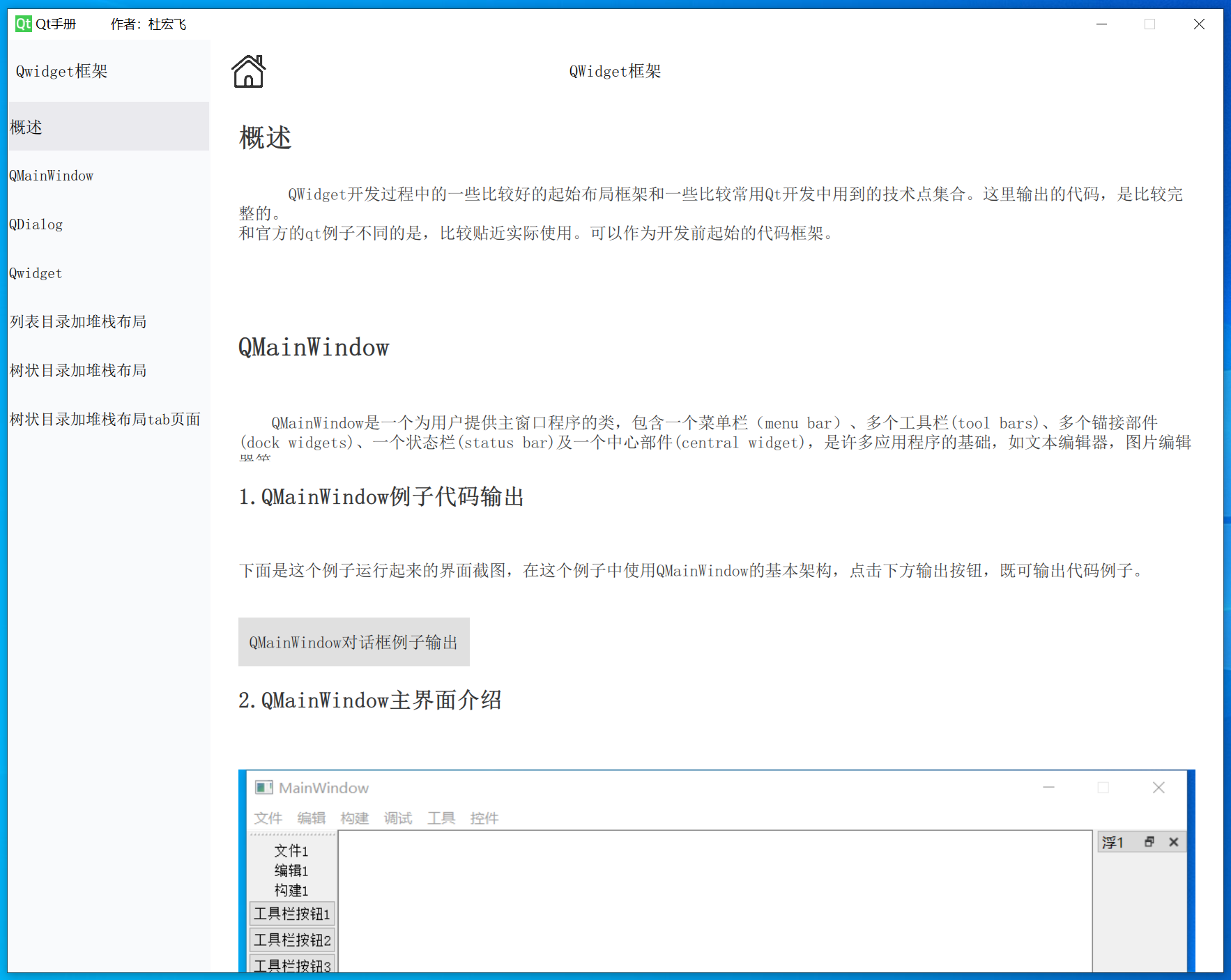Click 作者: 杜宏飞 in title bar
Image resolution: width=1231 pixels, height=980 pixels.
148,24
